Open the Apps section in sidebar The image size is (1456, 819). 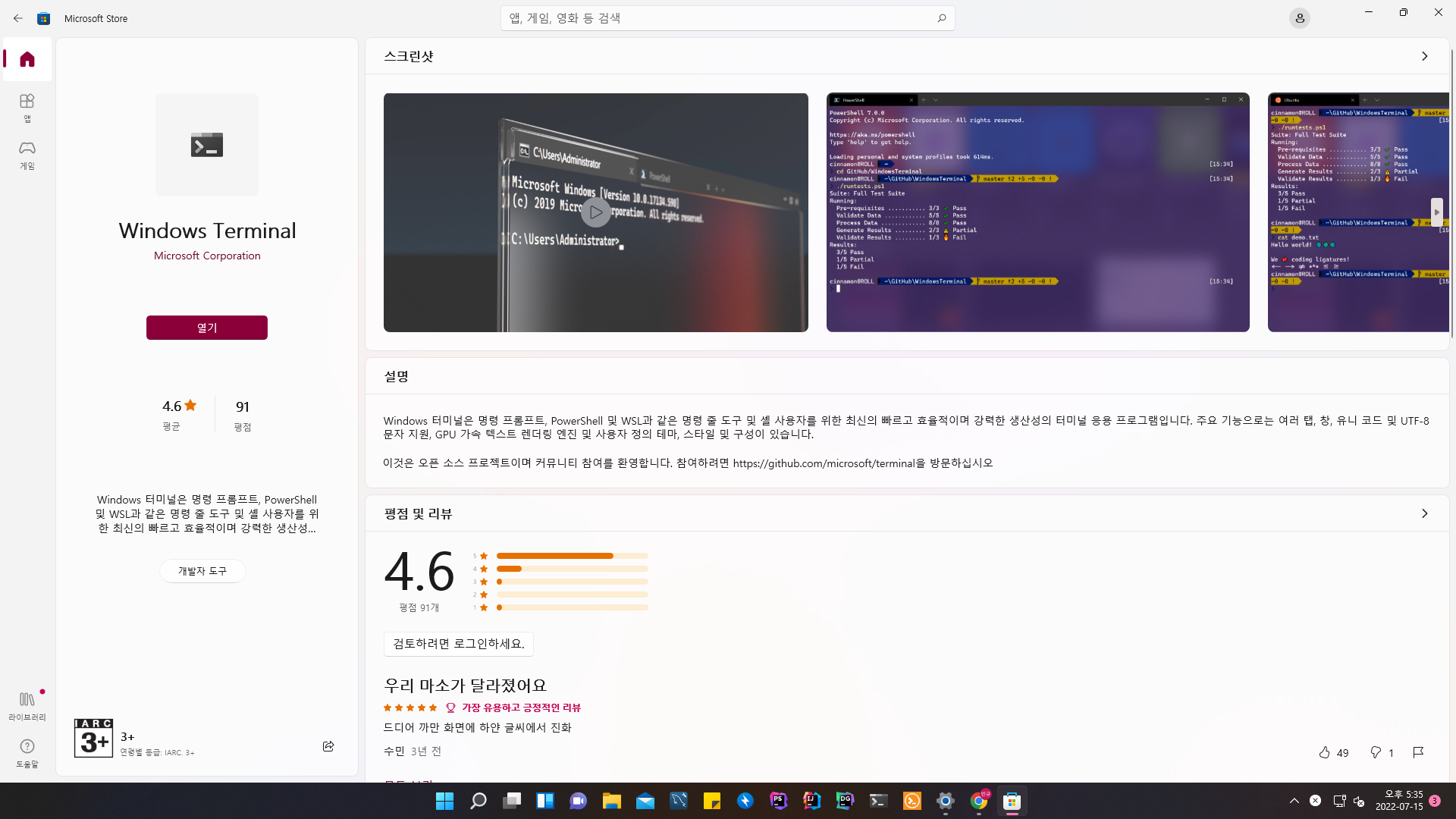tap(27, 107)
